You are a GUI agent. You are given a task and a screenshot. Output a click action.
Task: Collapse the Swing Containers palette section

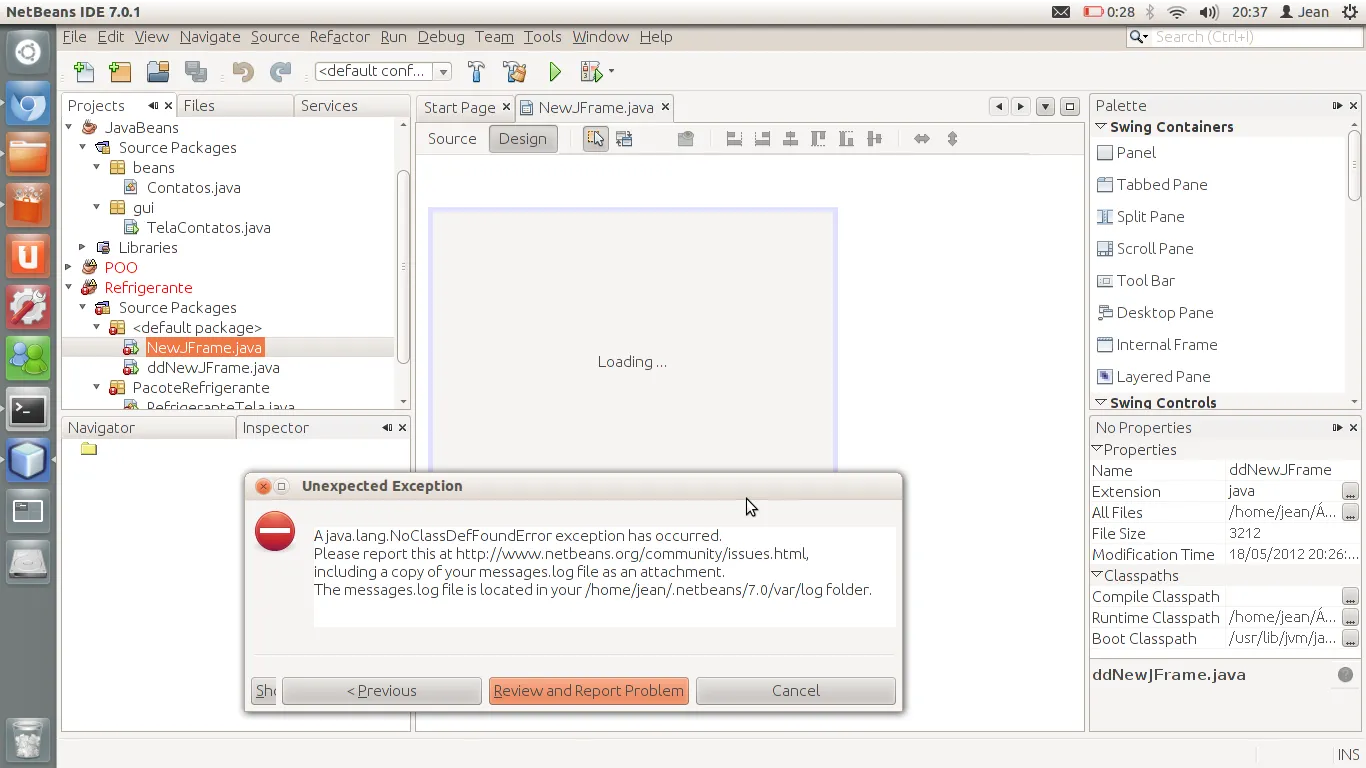point(1101,127)
